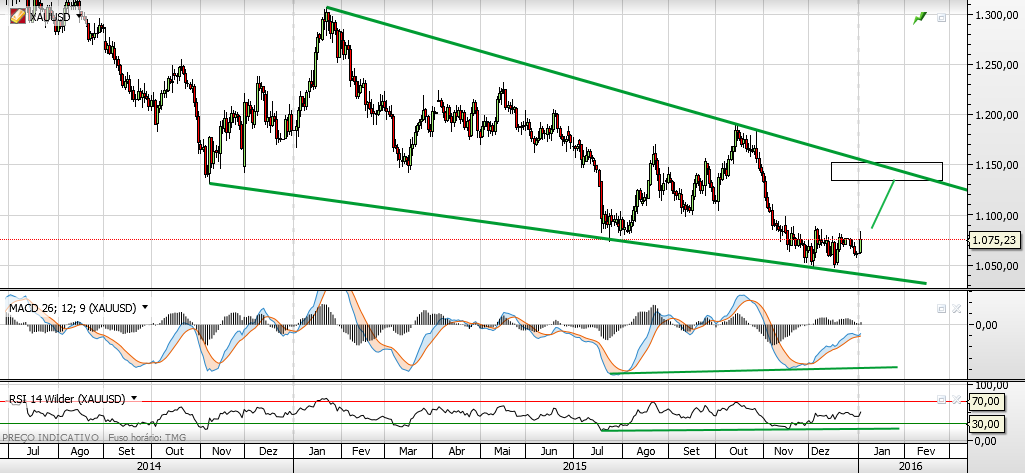Maximize the RSI indicator panel
This screenshot has height=473, width=1025.
pos(941,399)
